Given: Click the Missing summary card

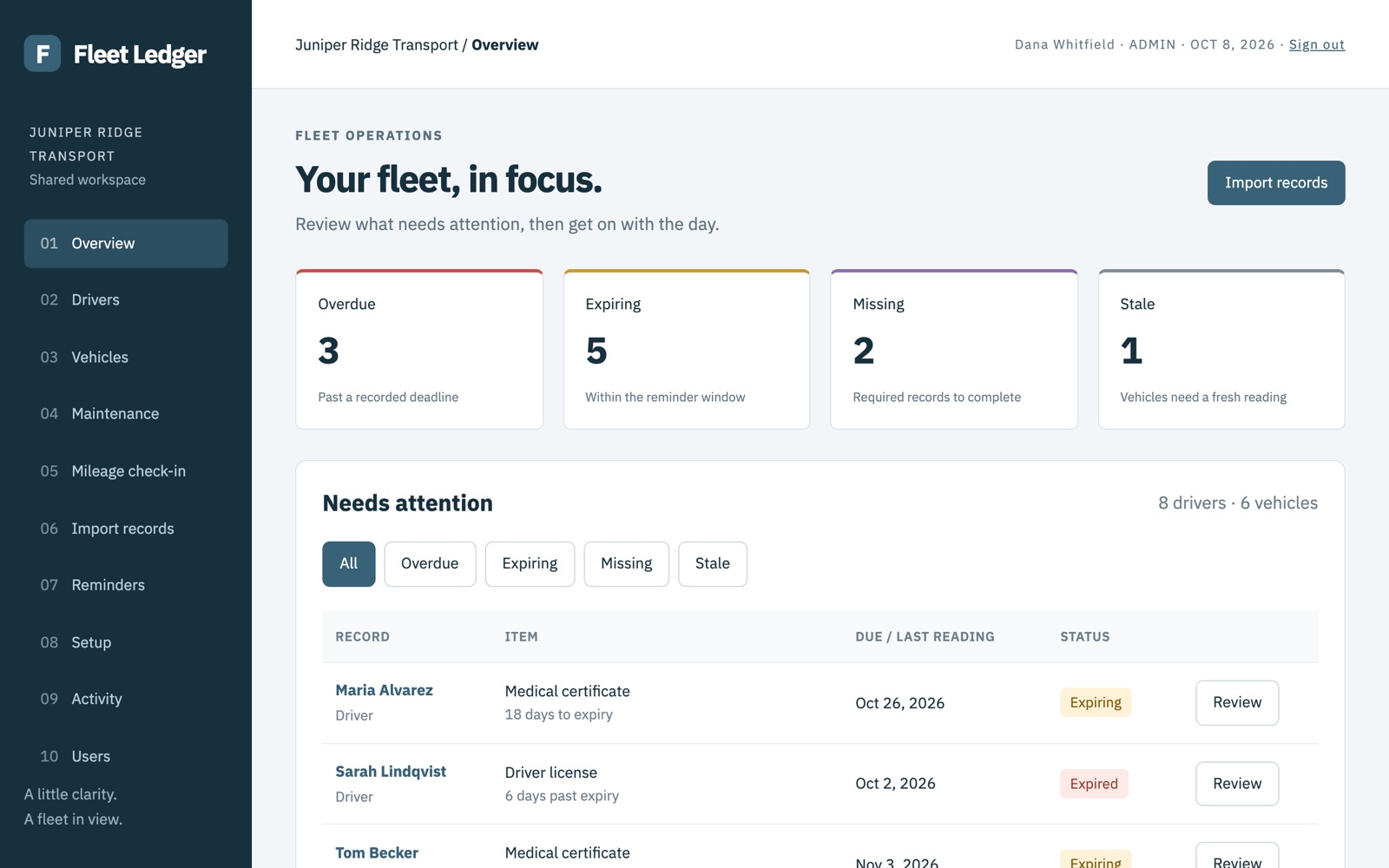Looking at the screenshot, I should (x=954, y=349).
